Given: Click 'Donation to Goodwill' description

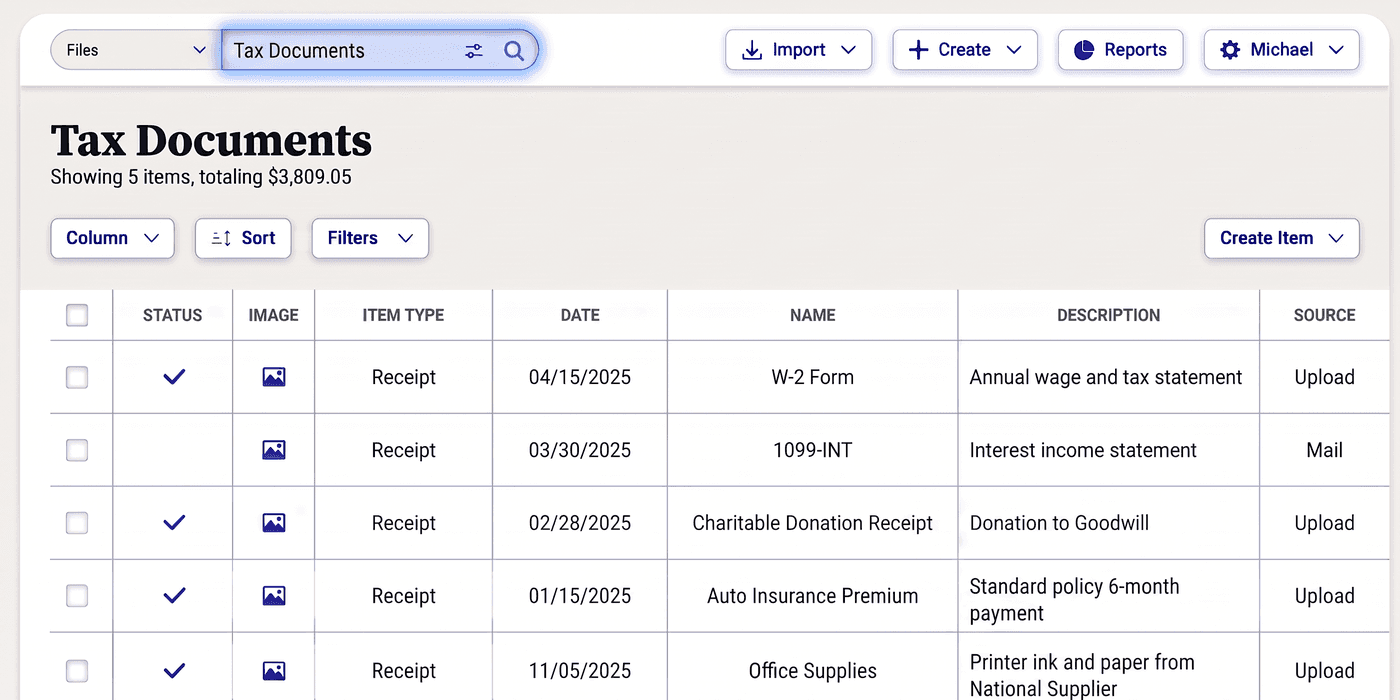Looking at the screenshot, I should [x=1059, y=523].
